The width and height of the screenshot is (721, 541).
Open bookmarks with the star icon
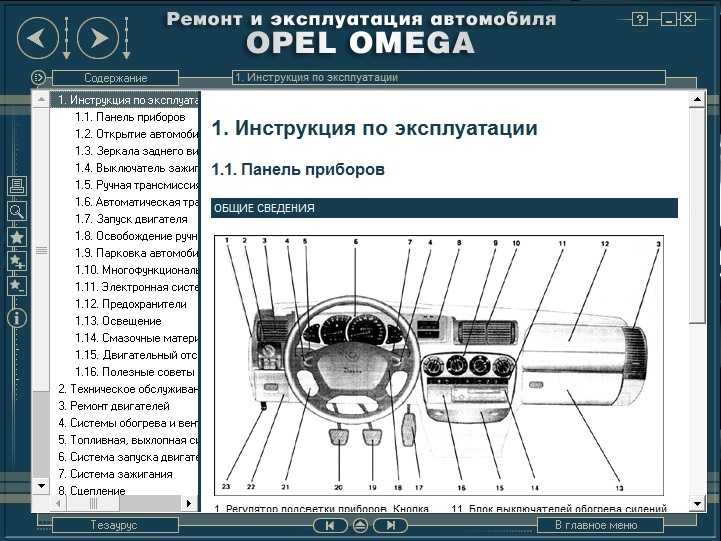tap(17, 237)
